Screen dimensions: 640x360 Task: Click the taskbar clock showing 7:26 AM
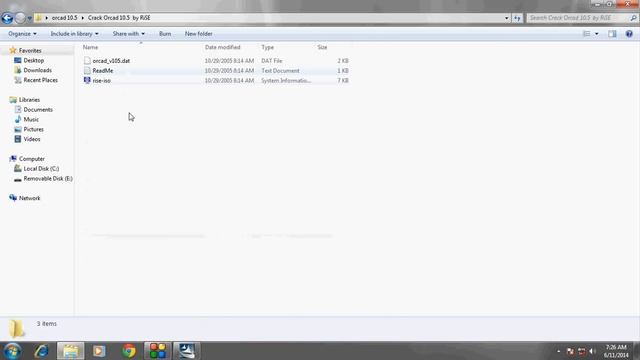(616, 351)
